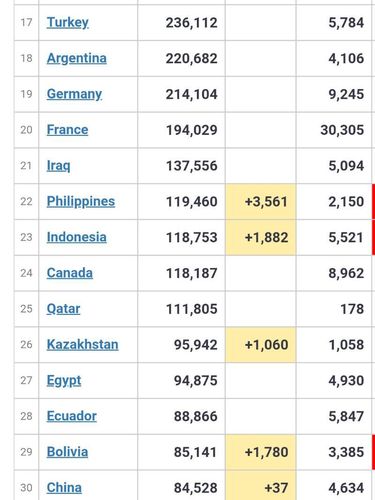Open the France country link
The width and height of the screenshot is (375, 500).
point(67,130)
